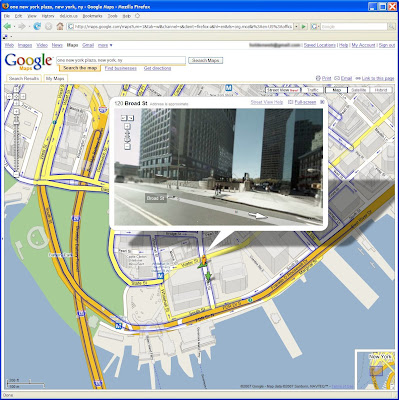Zoom in the map with the plus button
Screen dimensions: 399x400
[16, 112]
